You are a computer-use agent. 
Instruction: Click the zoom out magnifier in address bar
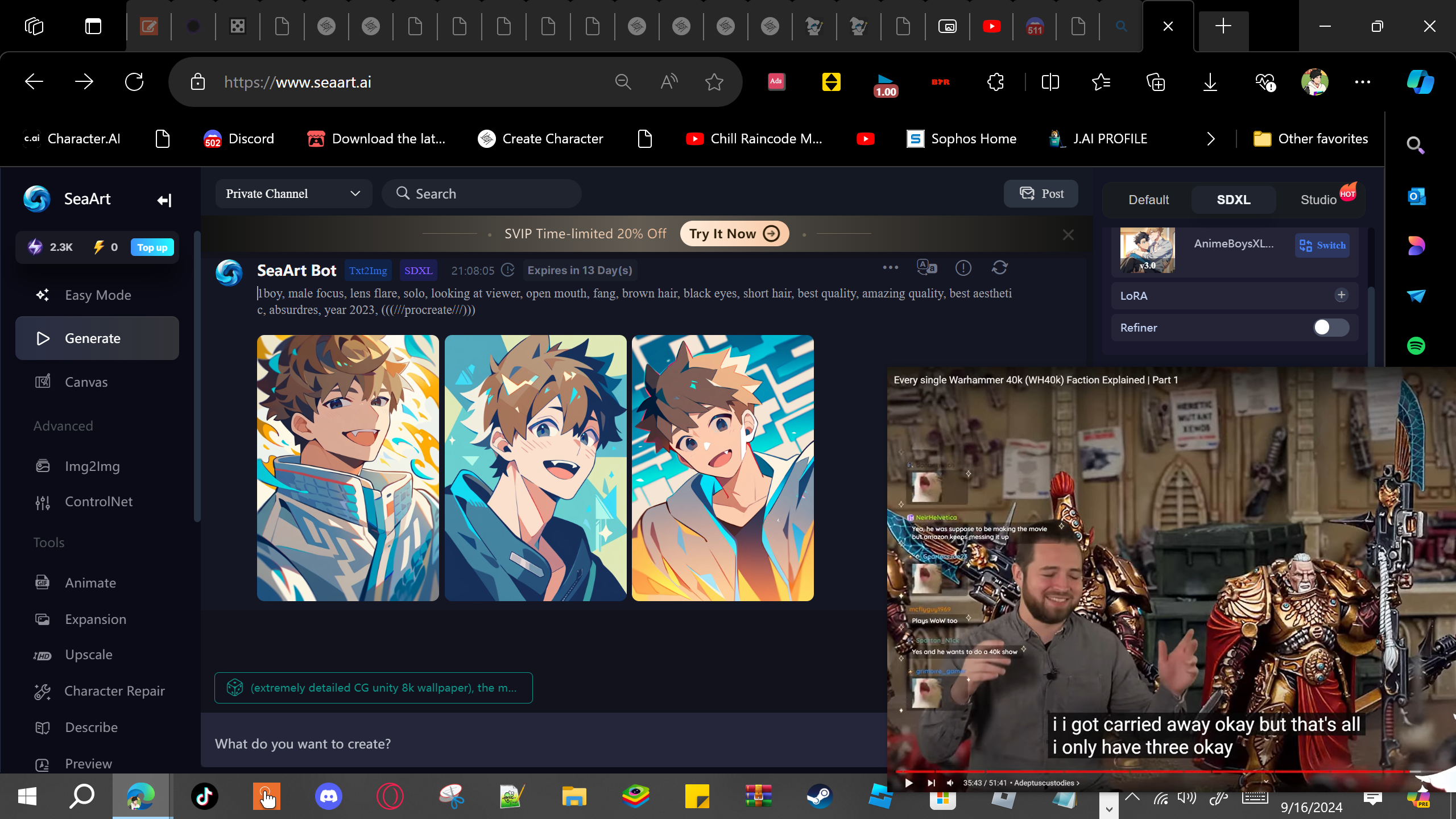pos(623,82)
